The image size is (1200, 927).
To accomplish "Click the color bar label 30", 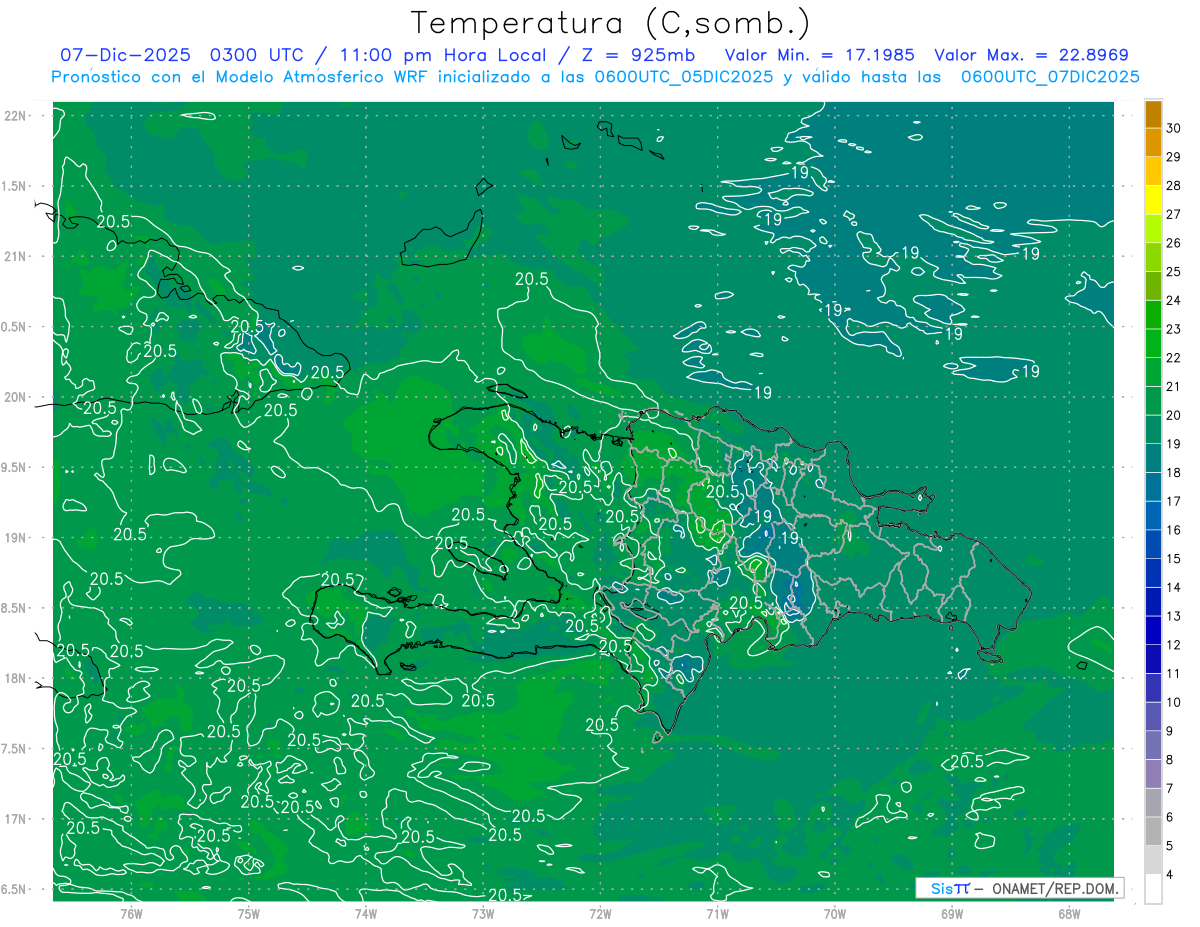I will (x=1173, y=128).
